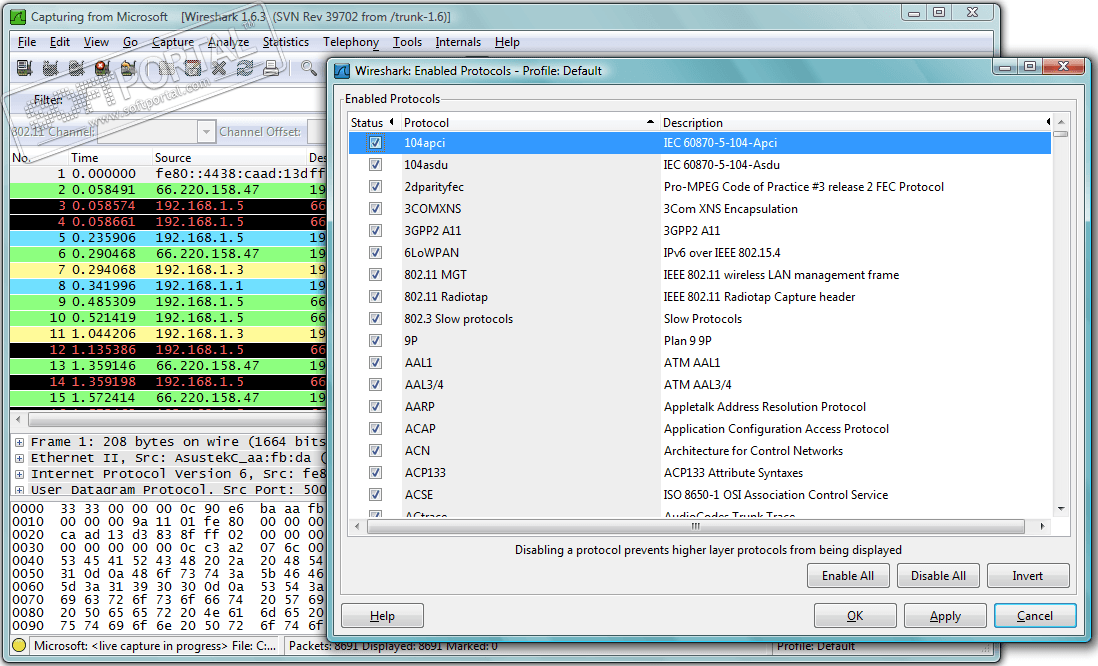Expand the Ethernet II details node

pyautogui.click(x=19, y=458)
